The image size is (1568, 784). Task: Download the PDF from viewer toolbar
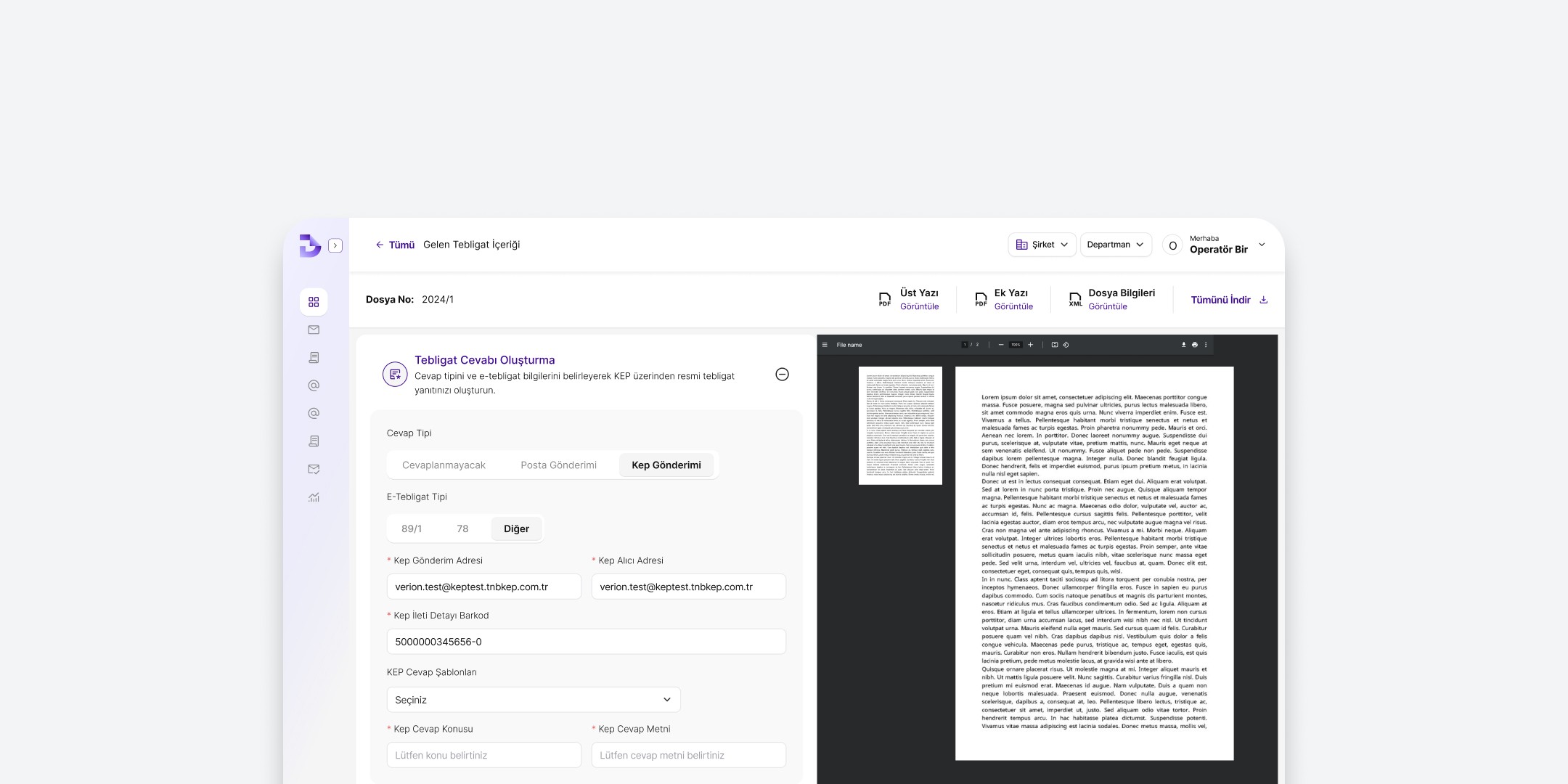pos(1183,345)
